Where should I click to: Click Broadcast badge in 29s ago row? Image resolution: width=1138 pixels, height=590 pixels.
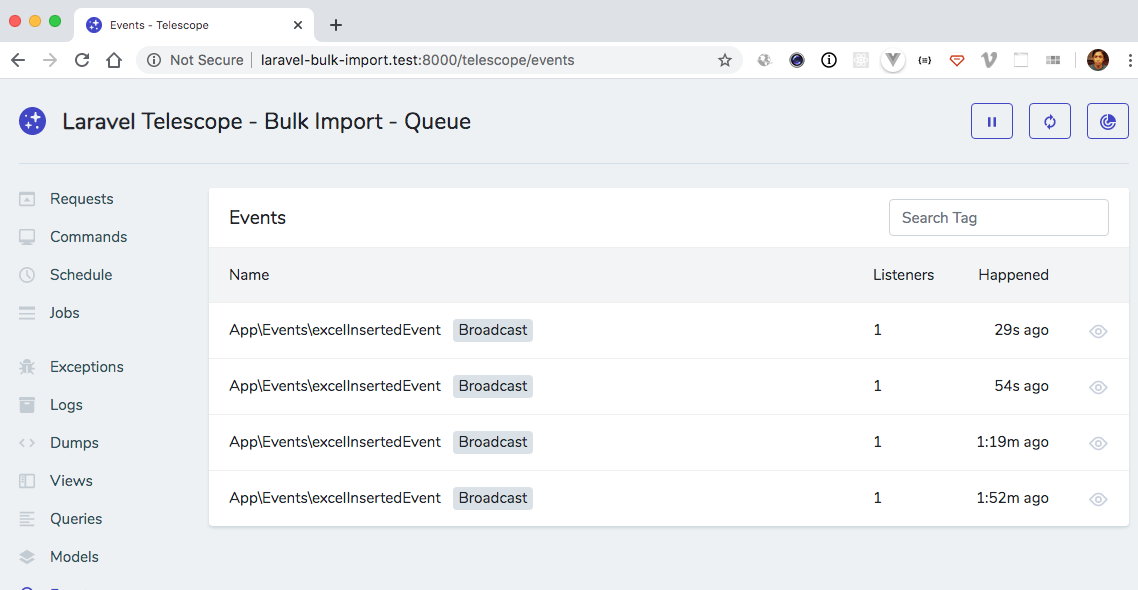493,330
